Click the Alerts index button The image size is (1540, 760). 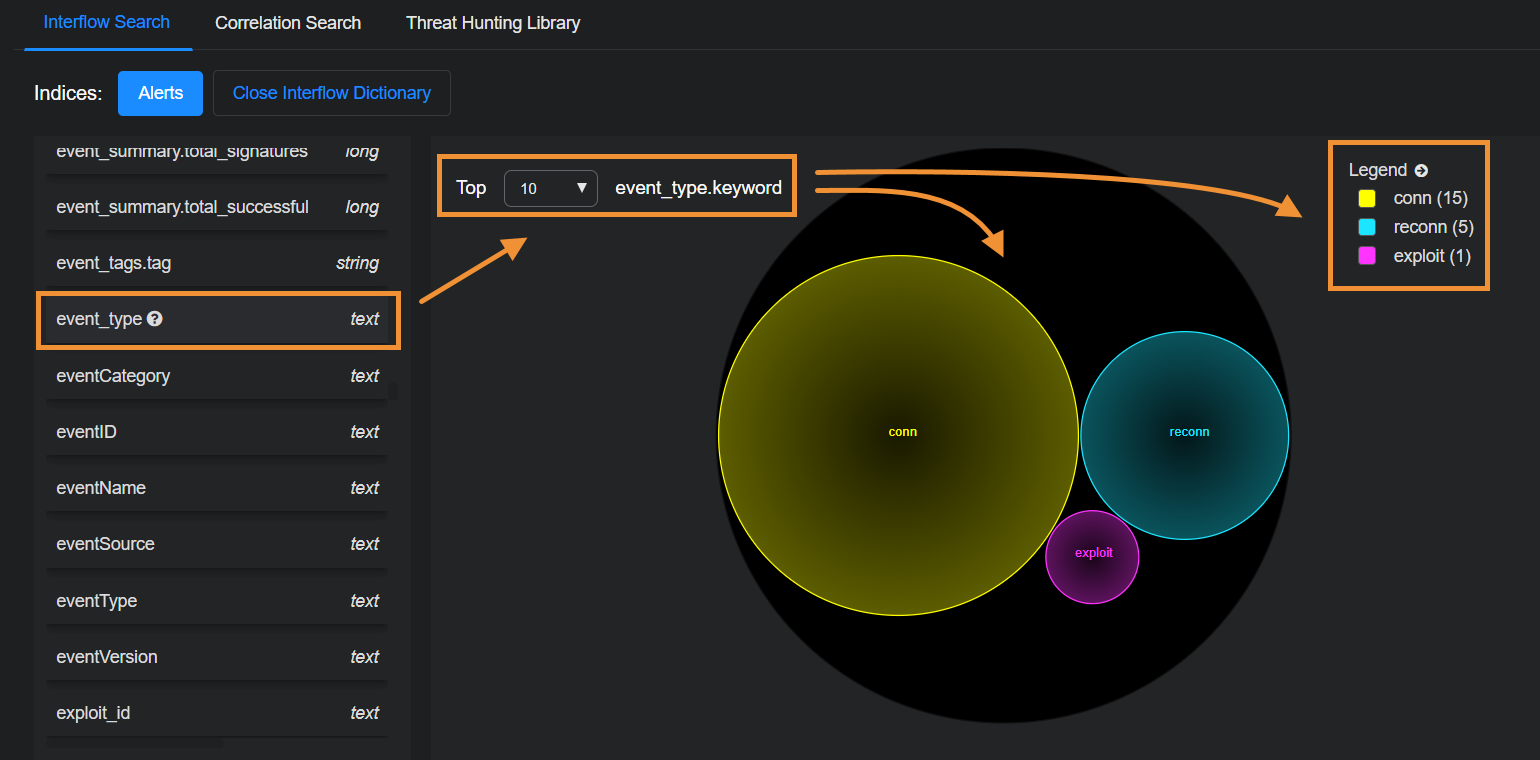(160, 93)
